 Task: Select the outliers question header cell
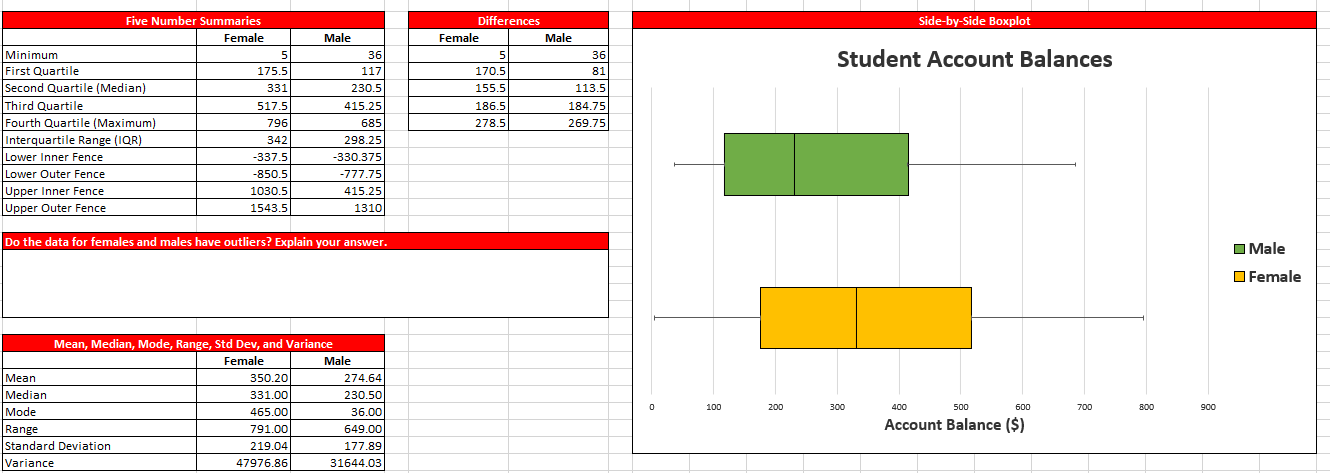tap(305, 241)
